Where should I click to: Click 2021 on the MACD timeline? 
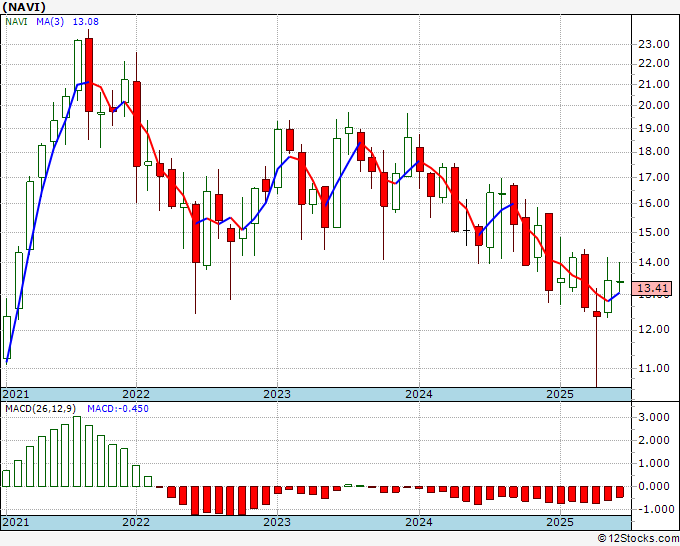(x=16, y=522)
